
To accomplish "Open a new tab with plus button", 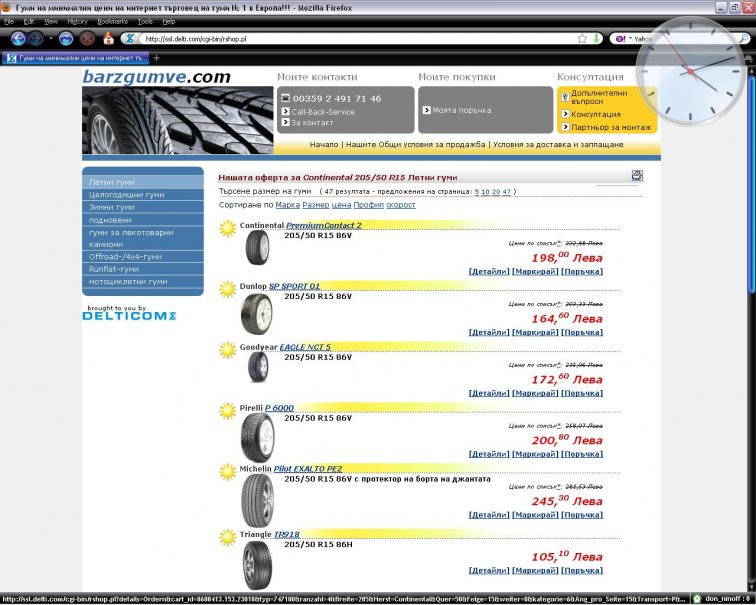I will [156, 58].
